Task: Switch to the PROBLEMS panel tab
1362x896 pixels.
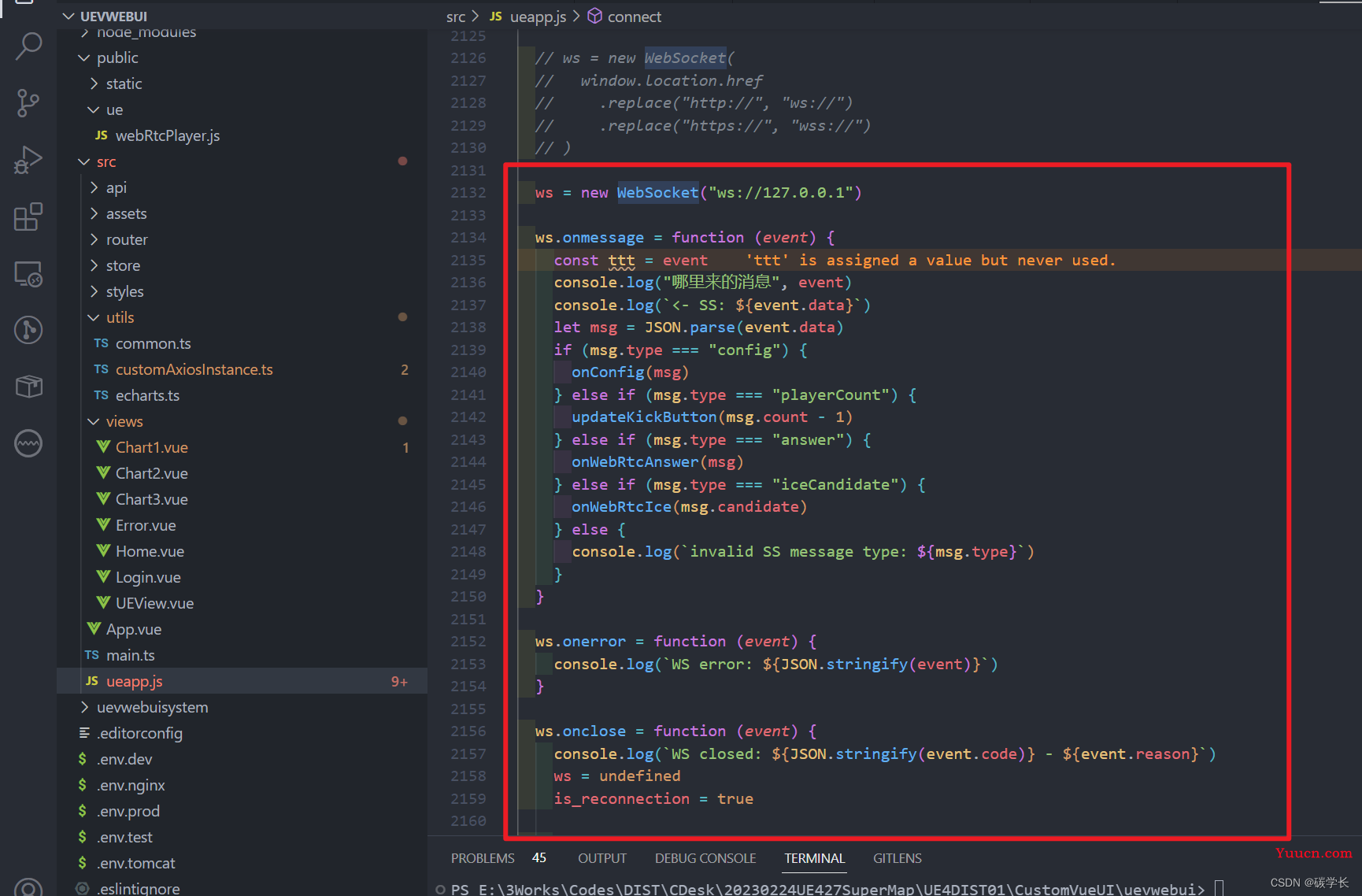Action: coord(483,858)
